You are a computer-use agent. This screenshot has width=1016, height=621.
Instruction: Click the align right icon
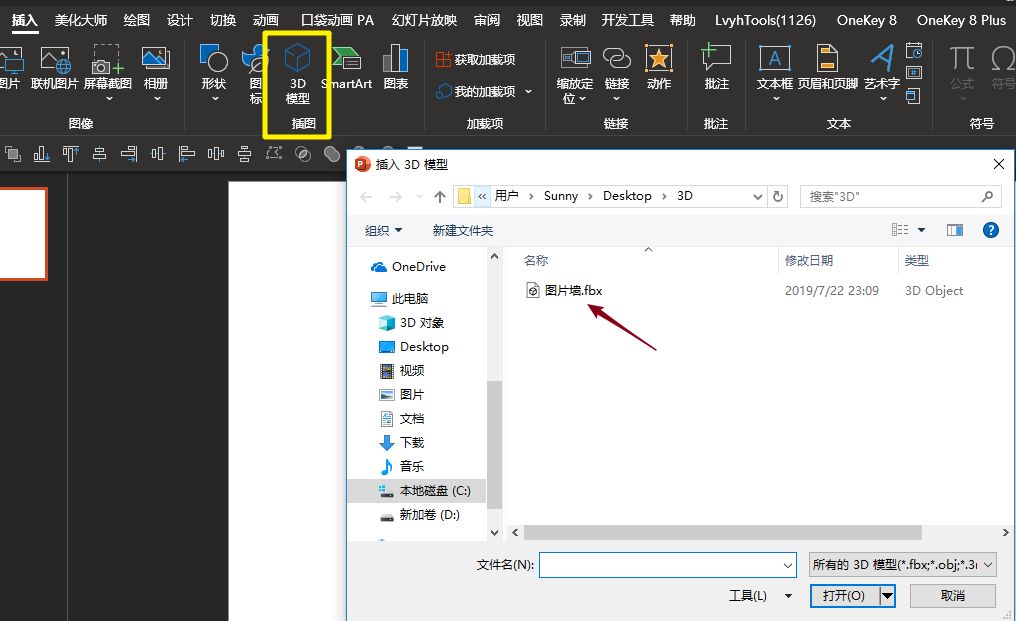(x=129, y=154)
